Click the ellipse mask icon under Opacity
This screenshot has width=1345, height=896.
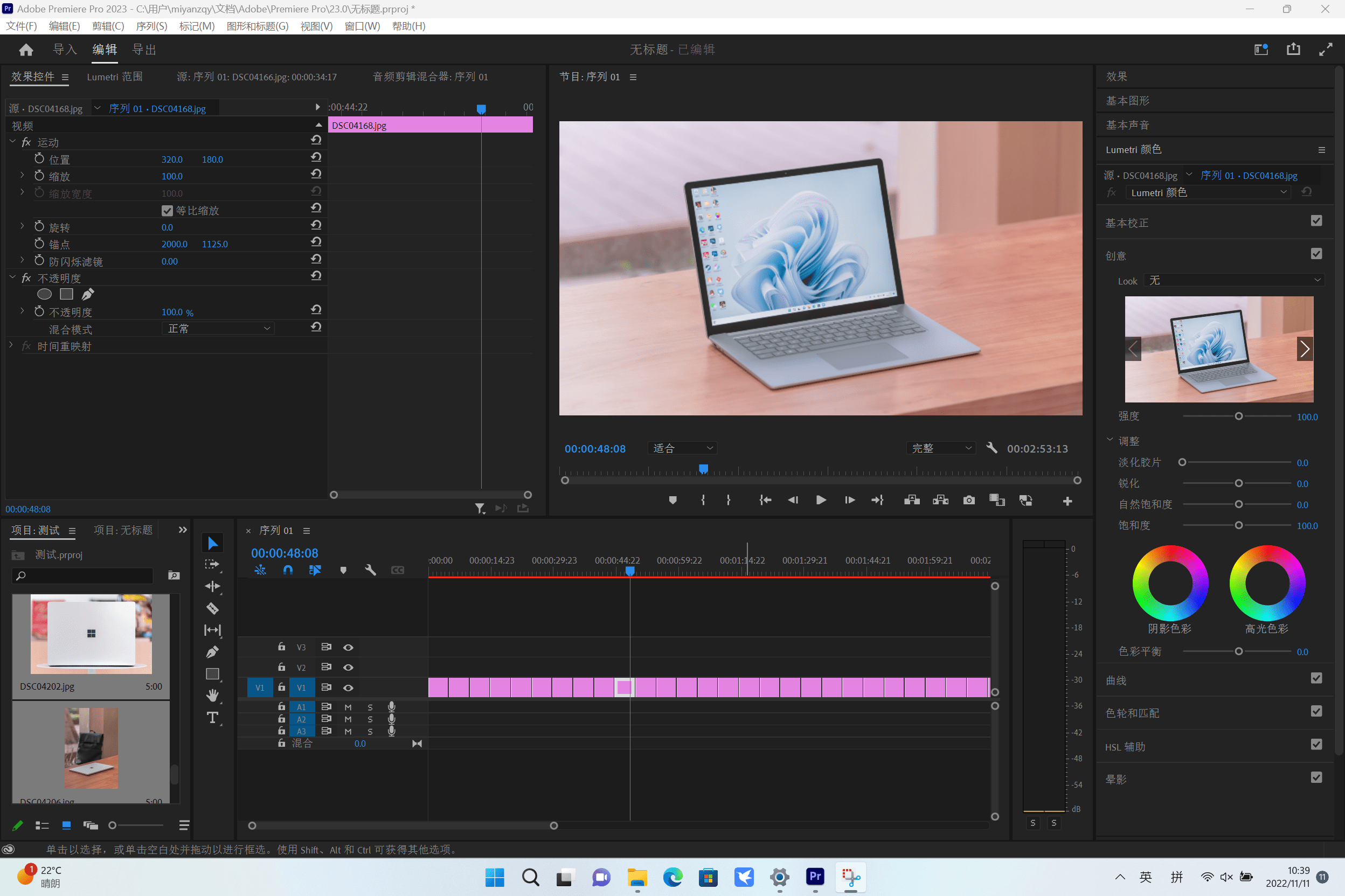tap(44, 294)
